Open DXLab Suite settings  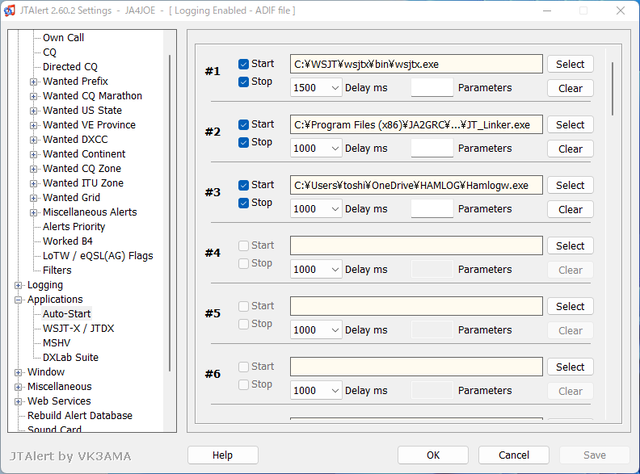coord(71,357)
